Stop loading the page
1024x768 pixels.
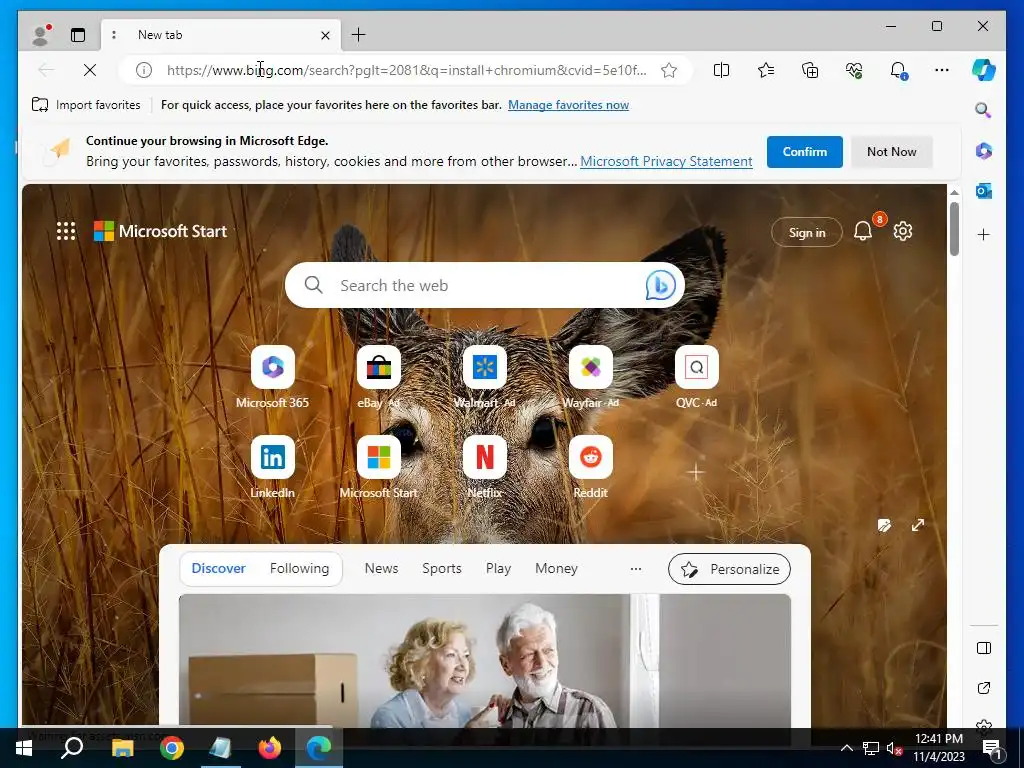coord(90,70)
